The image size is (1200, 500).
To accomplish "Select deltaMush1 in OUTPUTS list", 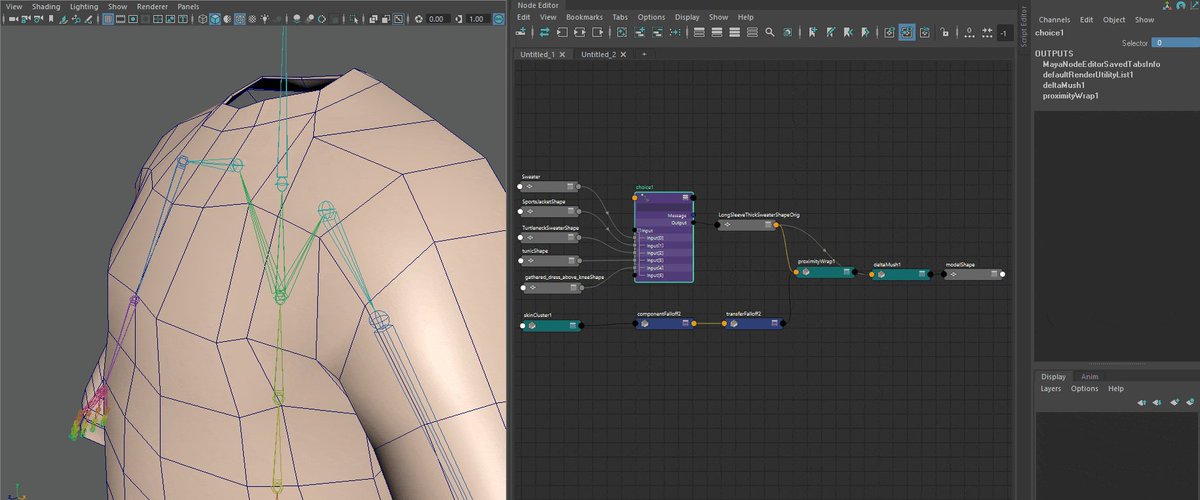I will [1063, 86].
